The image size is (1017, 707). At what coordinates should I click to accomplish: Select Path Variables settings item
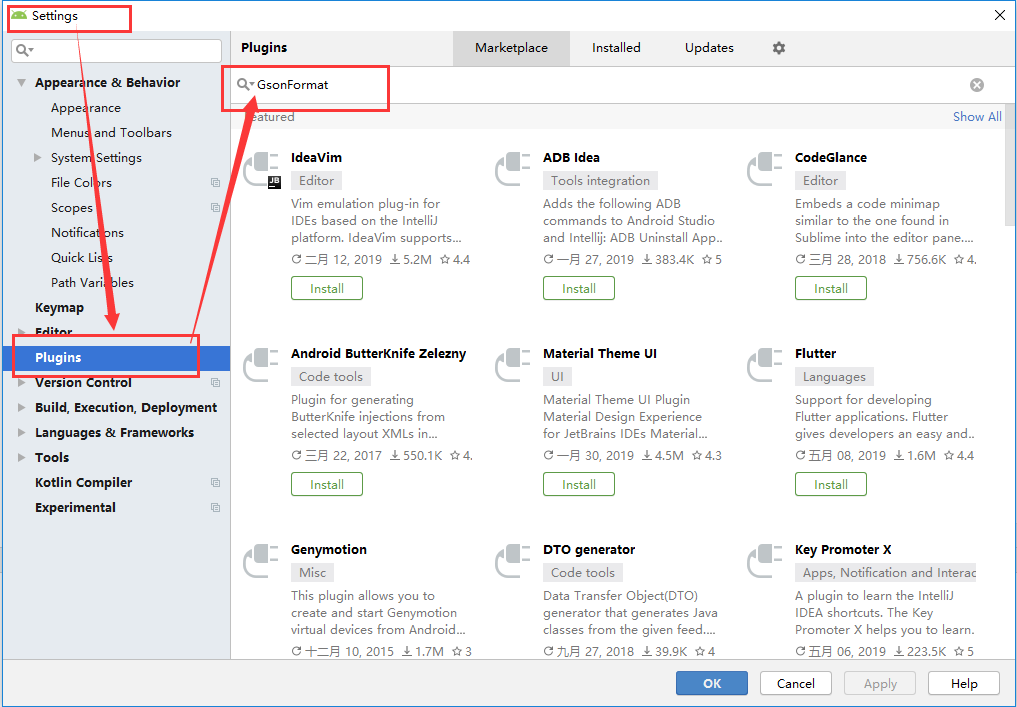coord(92,283)
